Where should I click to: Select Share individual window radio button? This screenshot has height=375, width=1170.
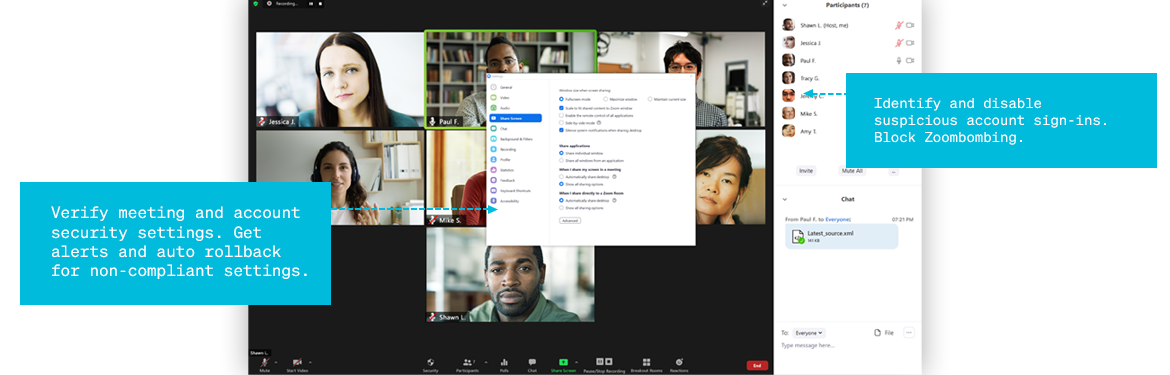pyautogui.click(x=562, y=153)
